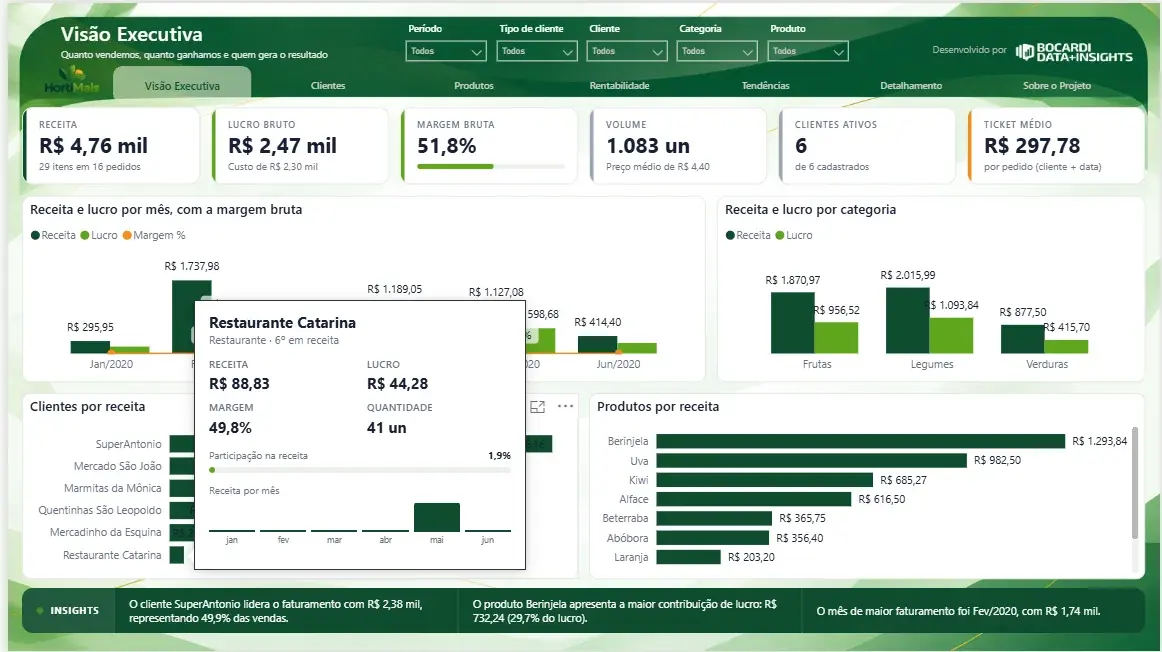Select the Berinjela bar in products chart
This screenshot has width=1162, height=652.
[x=860, y=441]
